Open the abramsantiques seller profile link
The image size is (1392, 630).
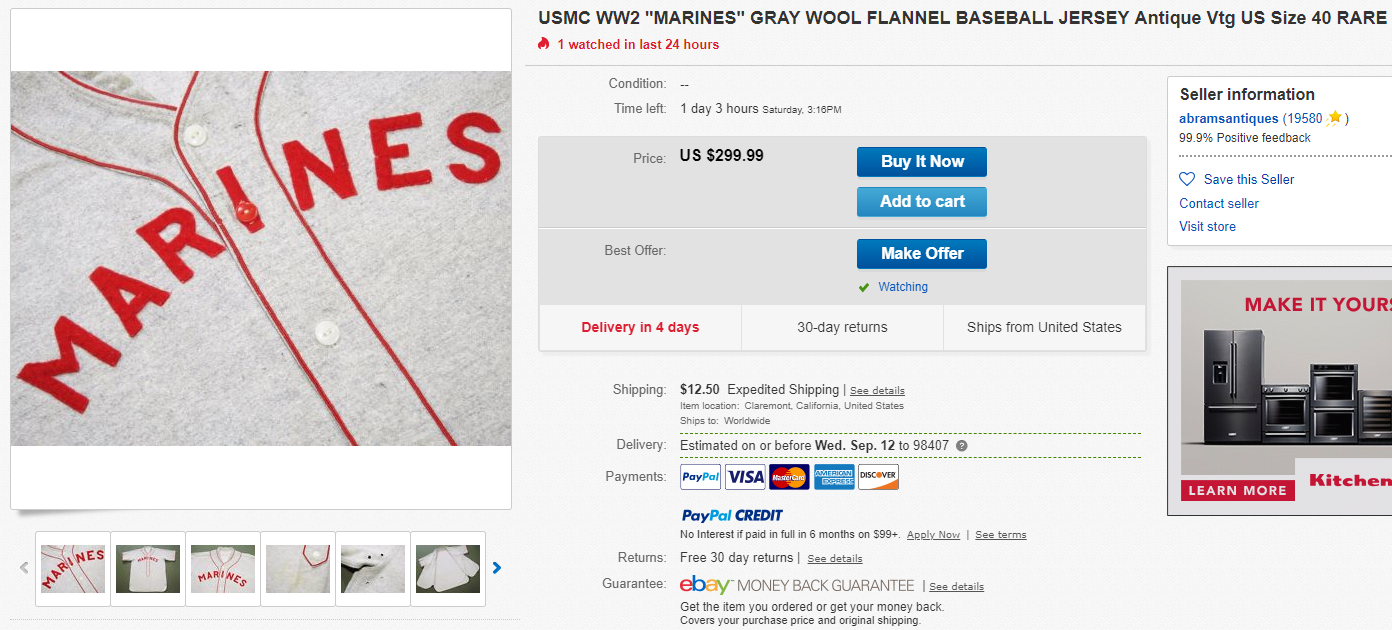point(1228,119)
